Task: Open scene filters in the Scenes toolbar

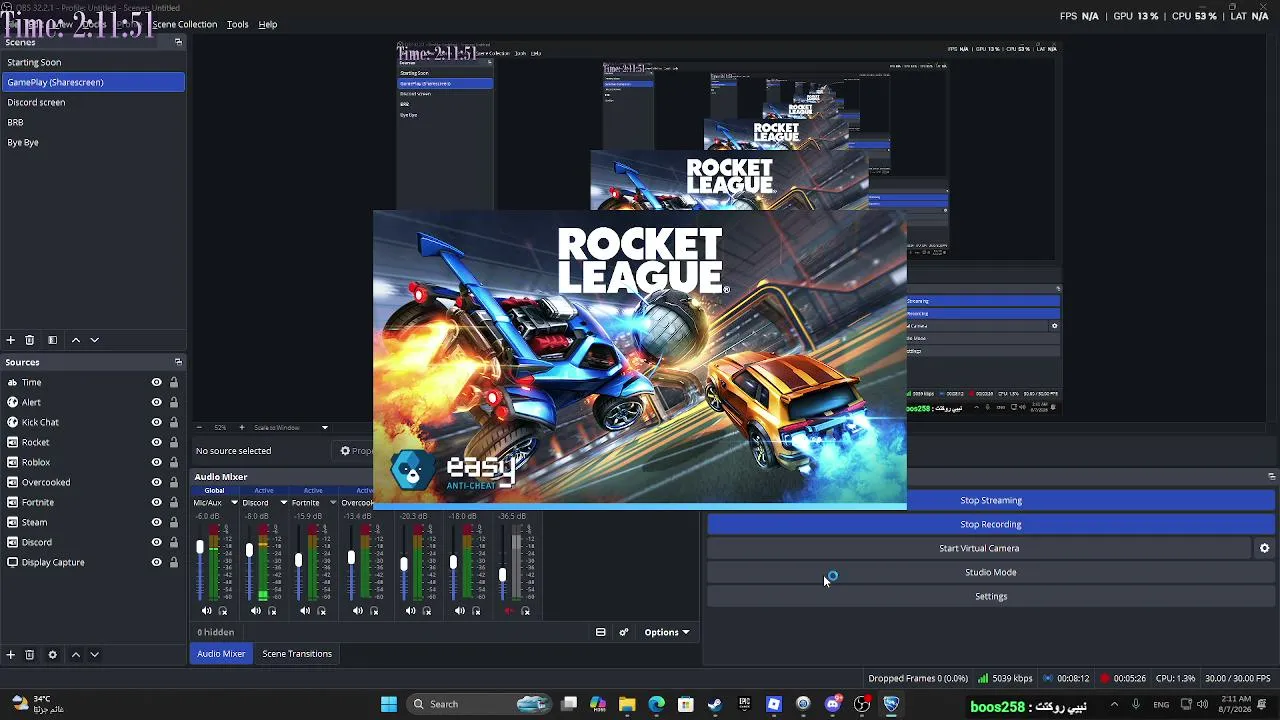Action: click(52, 340)
